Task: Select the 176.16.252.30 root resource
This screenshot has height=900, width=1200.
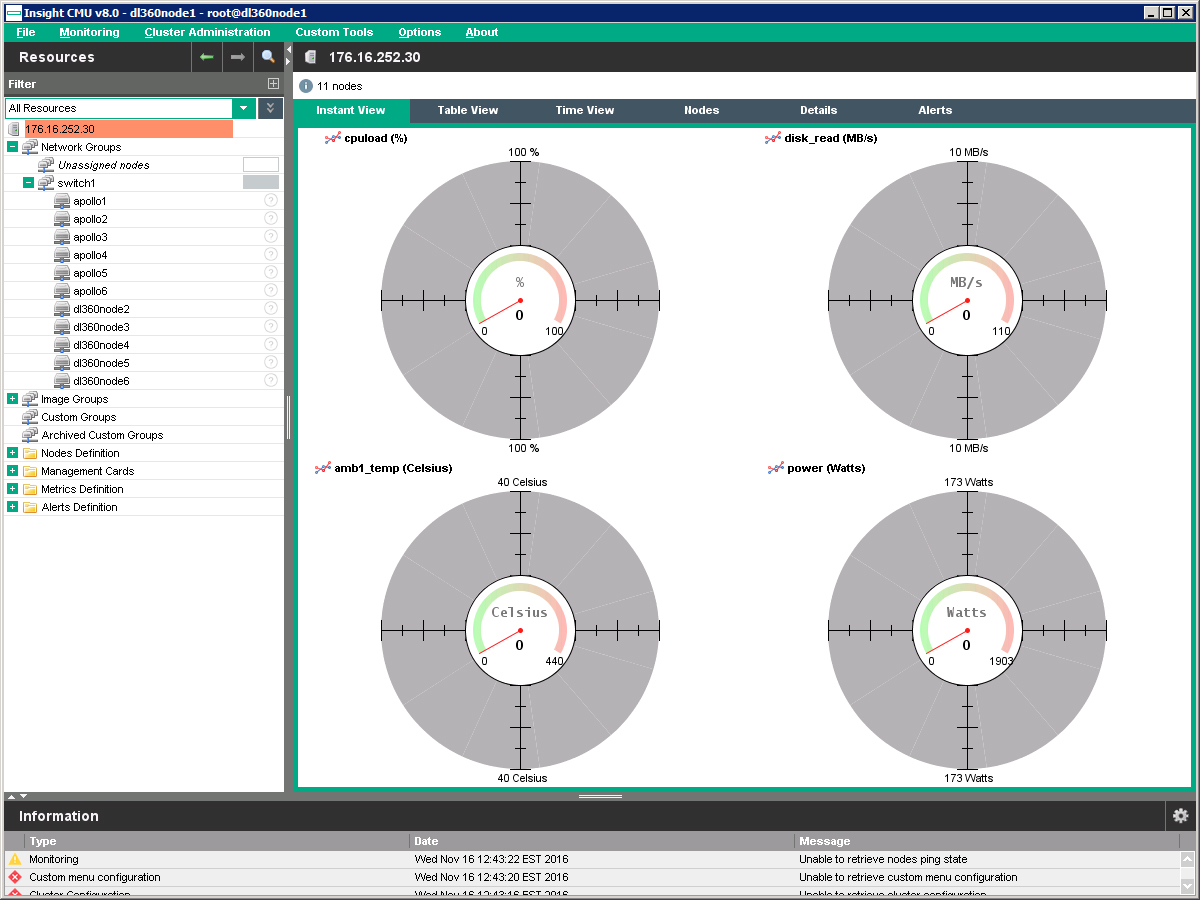Action: [x=128, y=129]
